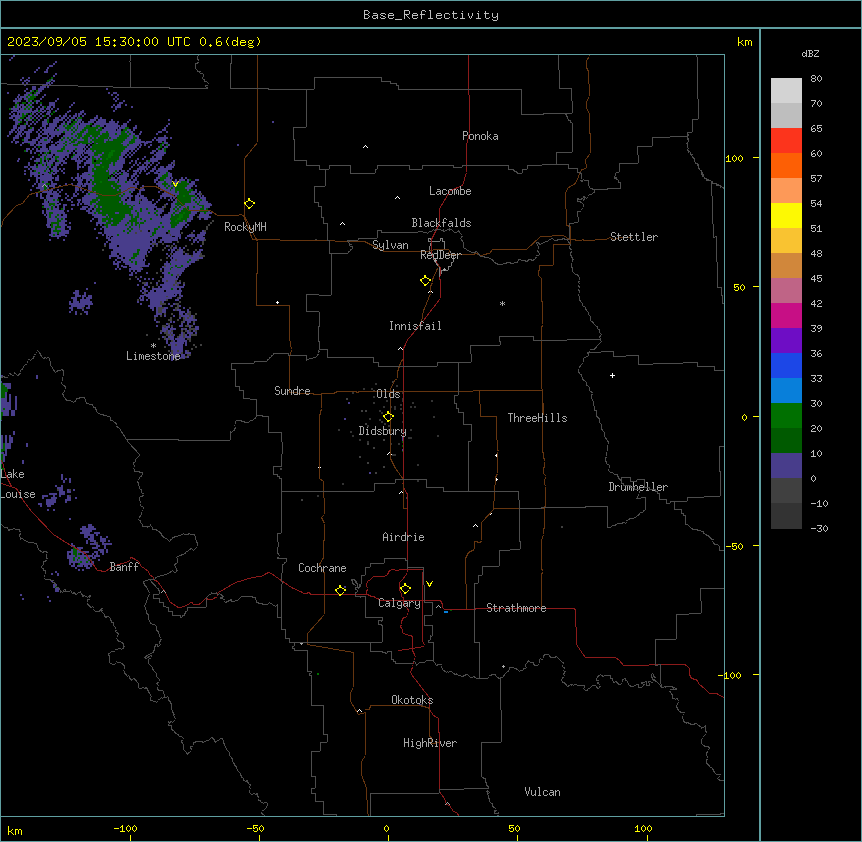Select the HighRiver town label
This screenshot has height=842, width=862.
point(430,743)
